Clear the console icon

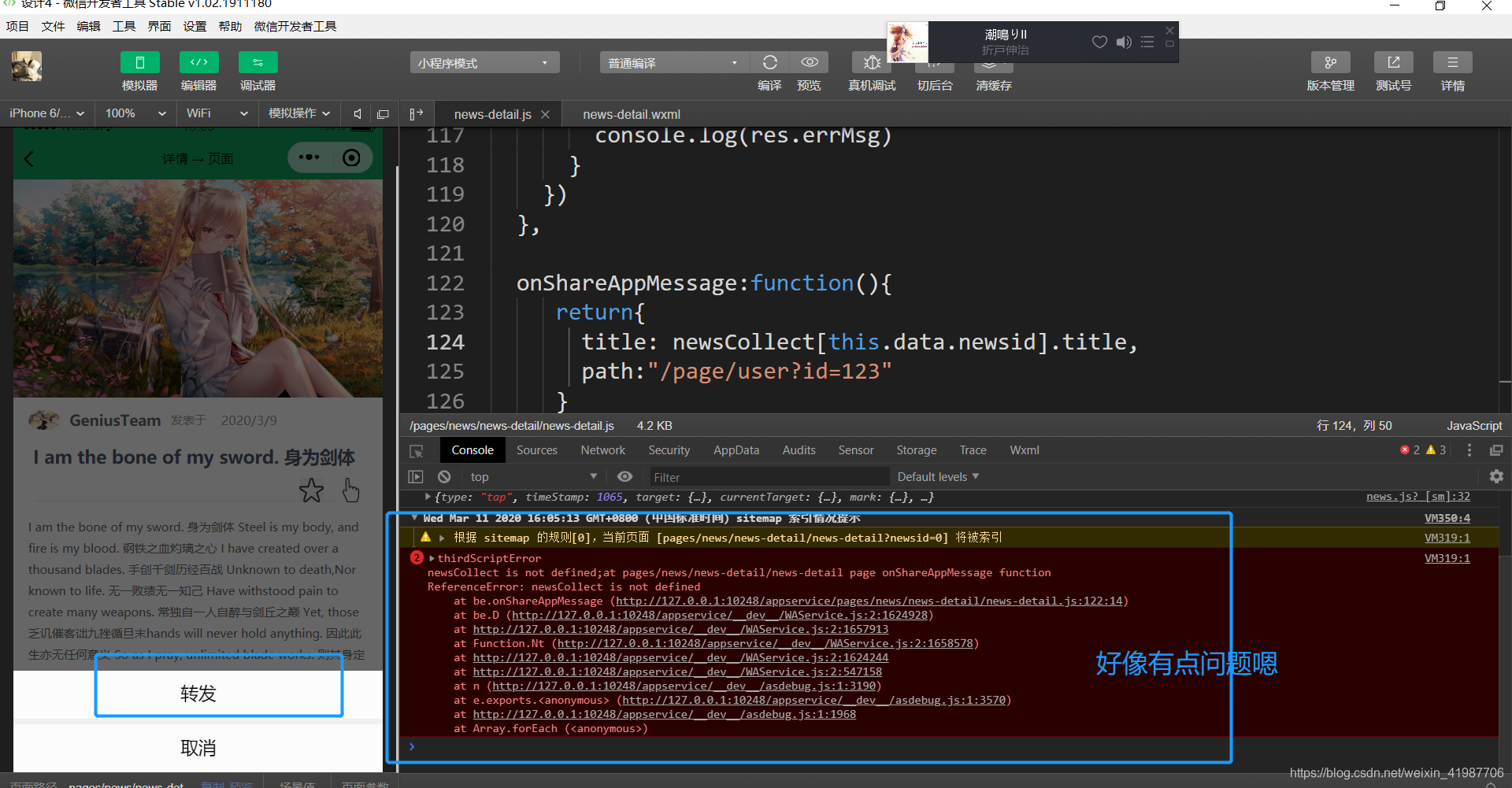[x=444, y=477]
